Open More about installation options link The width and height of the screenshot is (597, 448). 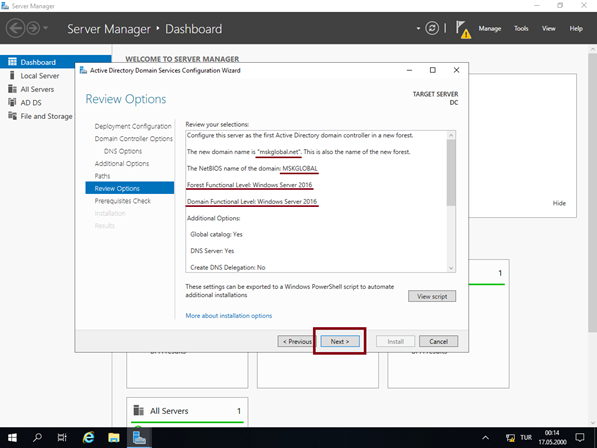(228, 316)
